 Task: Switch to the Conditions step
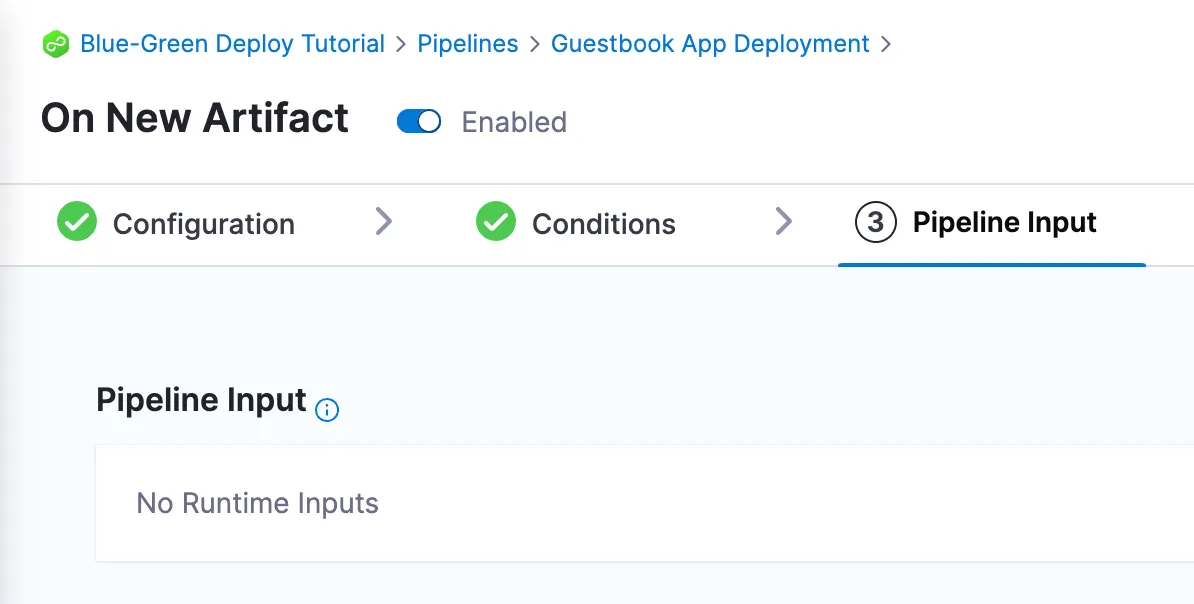click(x=604, y=223)
